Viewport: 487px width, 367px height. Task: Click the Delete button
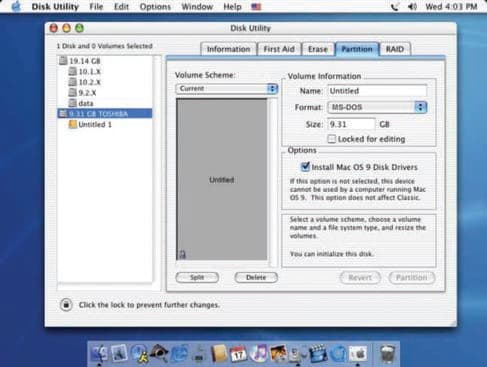click(256, 277)
